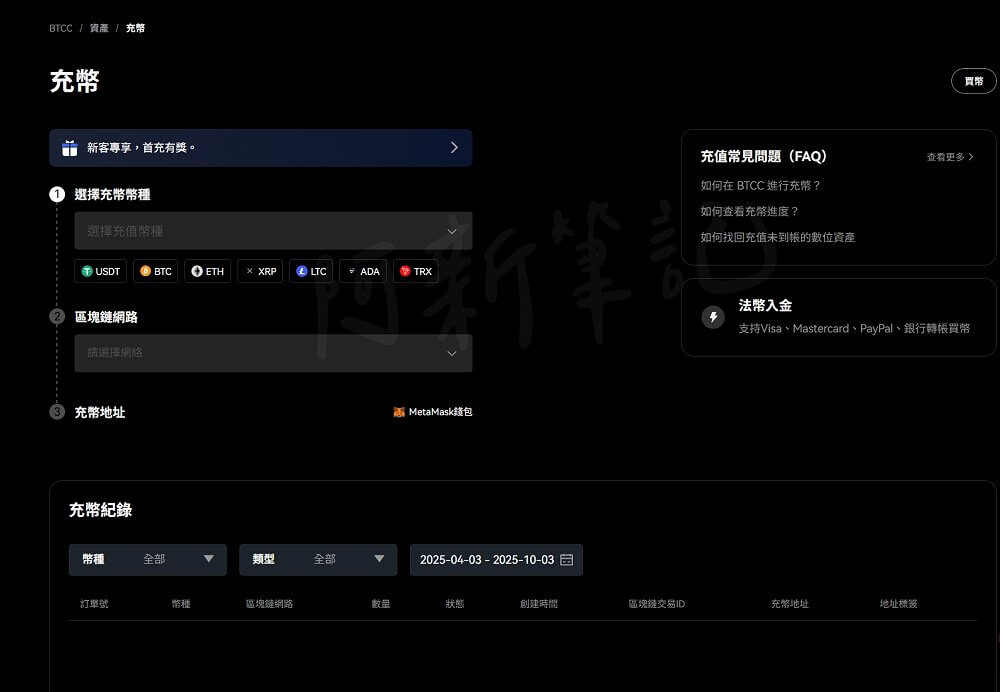Go to 資產 in breadcrumb
Screen dimensions: 1000x692
99,28
